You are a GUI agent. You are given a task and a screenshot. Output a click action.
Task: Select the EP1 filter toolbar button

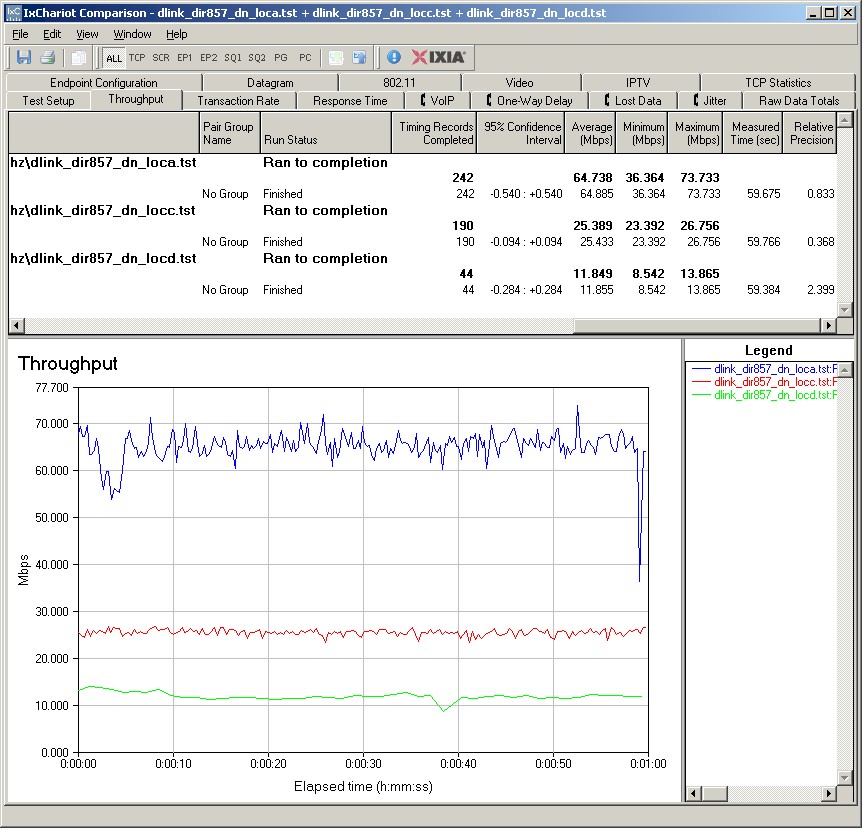pos(185,58)
